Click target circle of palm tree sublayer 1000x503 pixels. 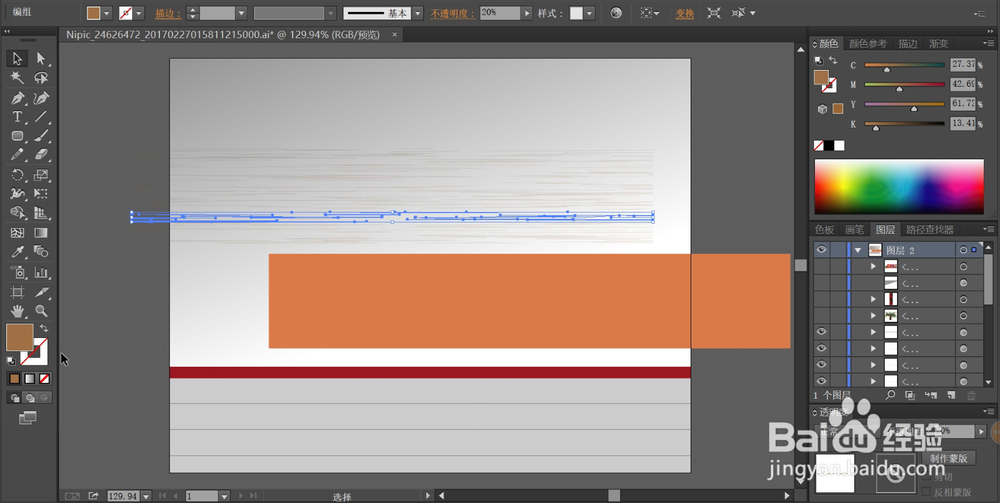click(x=964, y=316)
